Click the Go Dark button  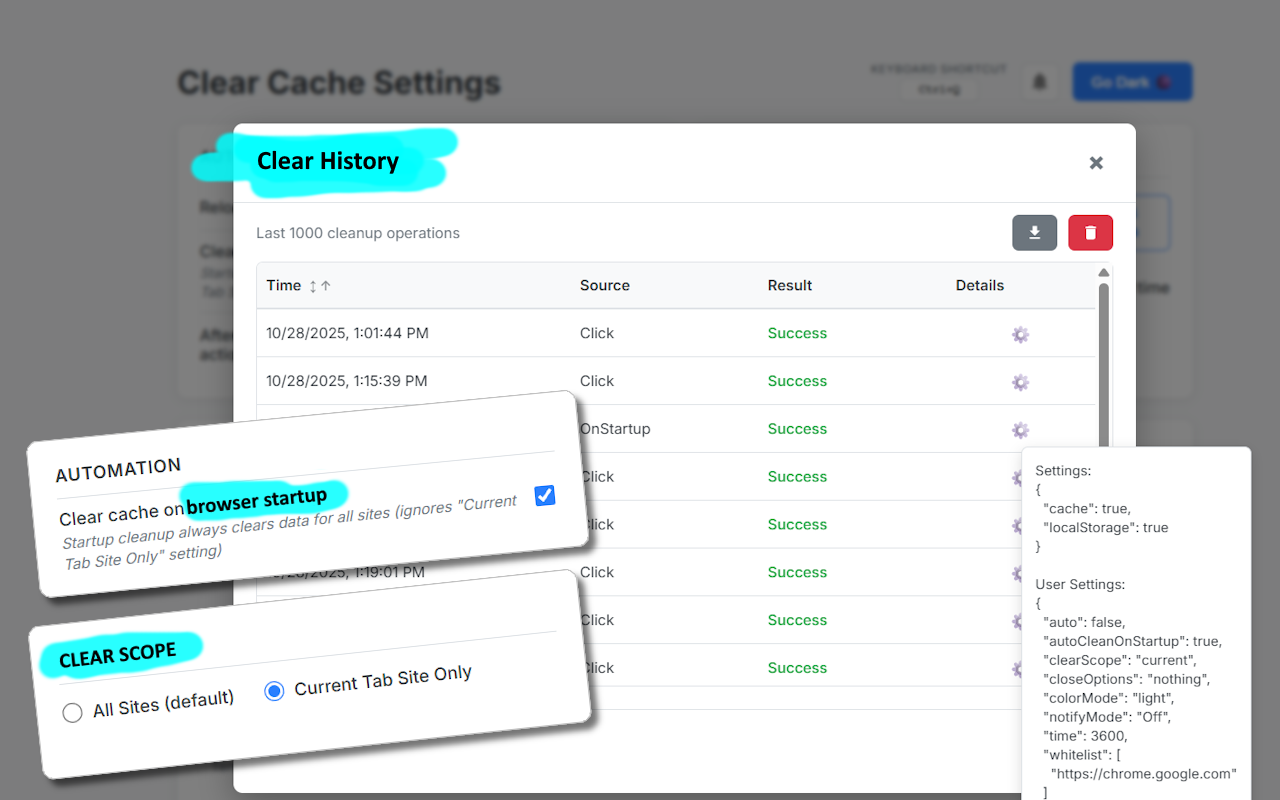tap(1132, 82)
